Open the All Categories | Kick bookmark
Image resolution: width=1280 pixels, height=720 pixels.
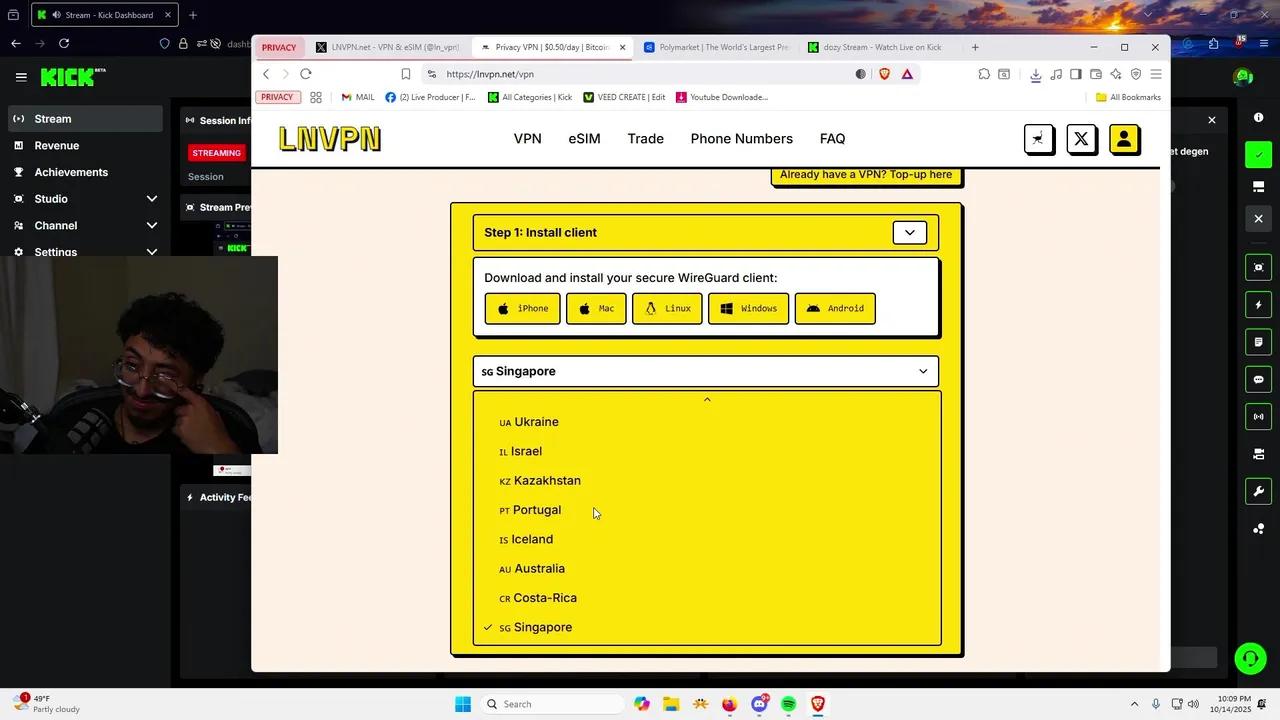pos(530,97)
